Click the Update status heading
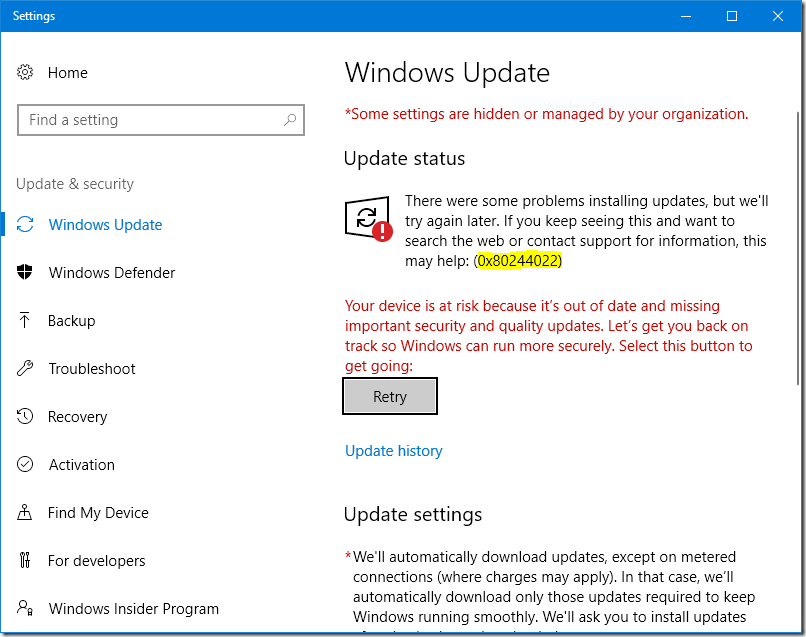The height and width of the screenshot is (637, 806). click(x=405, y=158)
